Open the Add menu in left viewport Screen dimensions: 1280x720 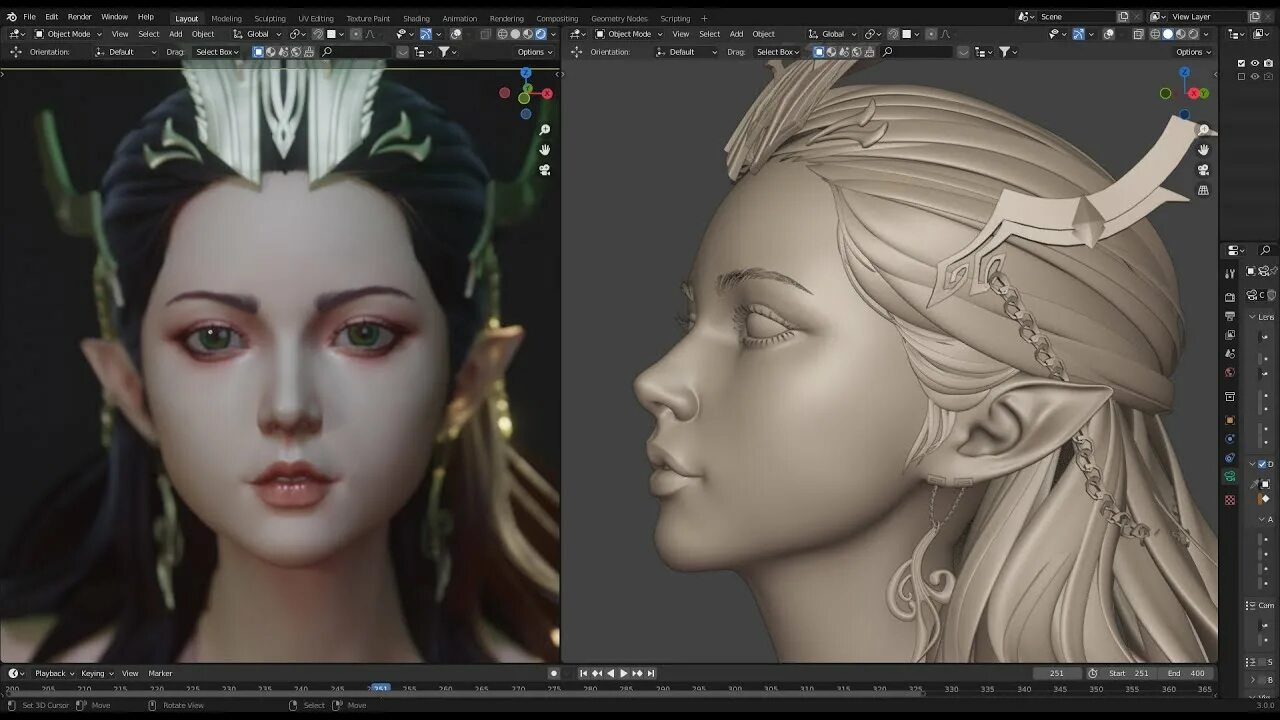click(x=175, y=34)
